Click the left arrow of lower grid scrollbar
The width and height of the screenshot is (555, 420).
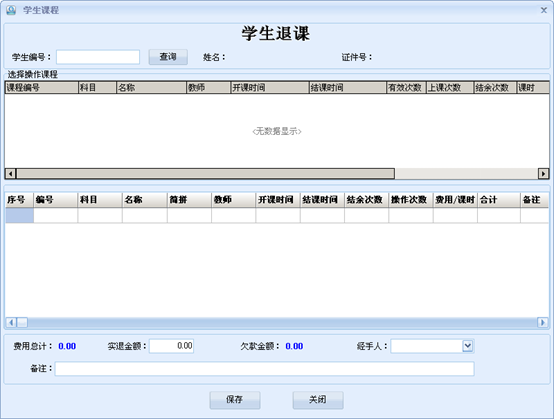(11, 322)
